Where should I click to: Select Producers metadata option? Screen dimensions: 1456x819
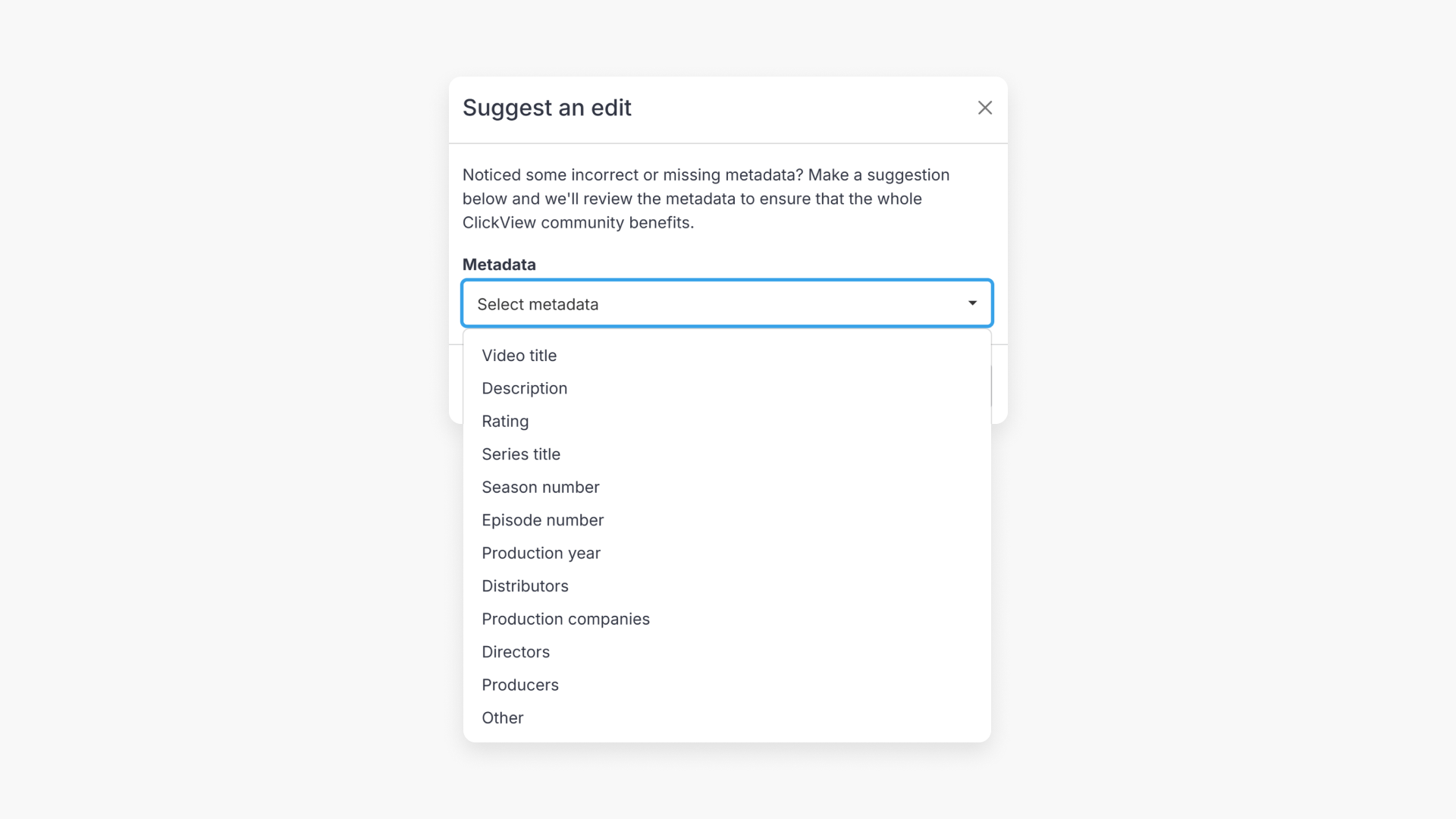pyautogui.click(x=520, y=685)
